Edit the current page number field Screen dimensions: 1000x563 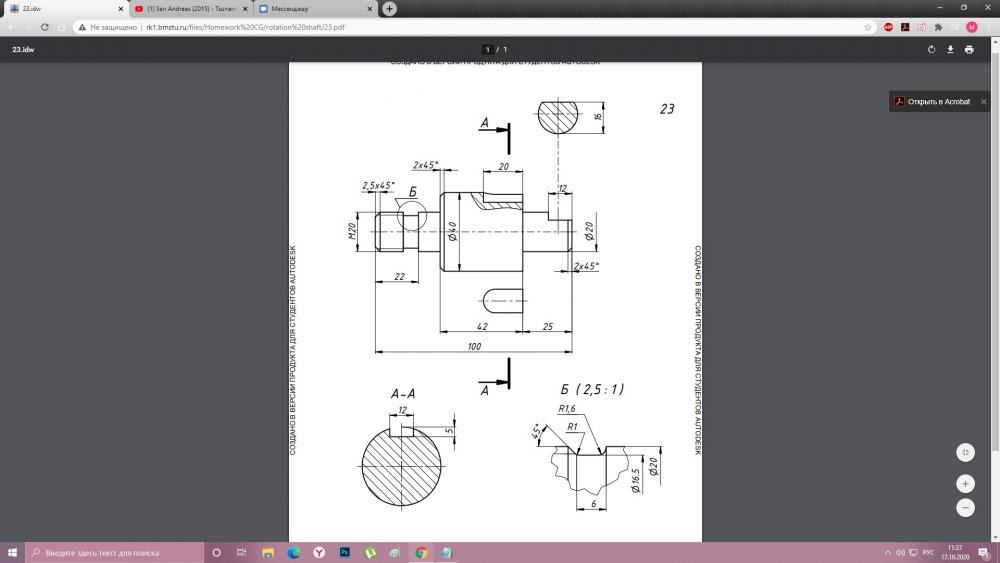point(487,49)
